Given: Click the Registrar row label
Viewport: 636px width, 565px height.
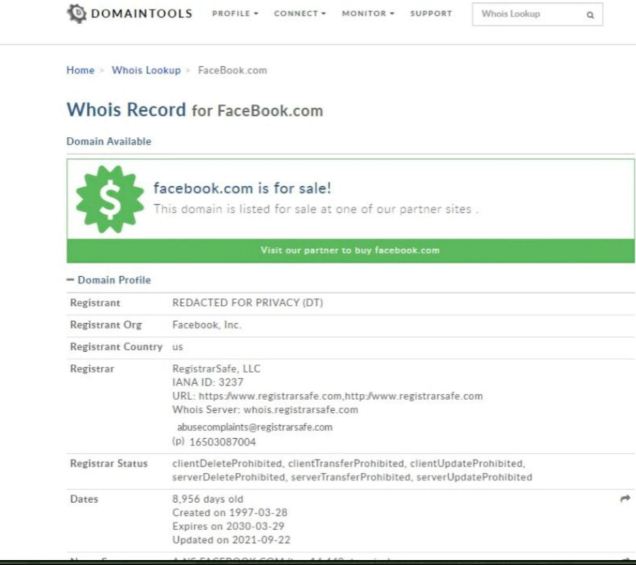Looking at the screenshot, I should (92, 369).
